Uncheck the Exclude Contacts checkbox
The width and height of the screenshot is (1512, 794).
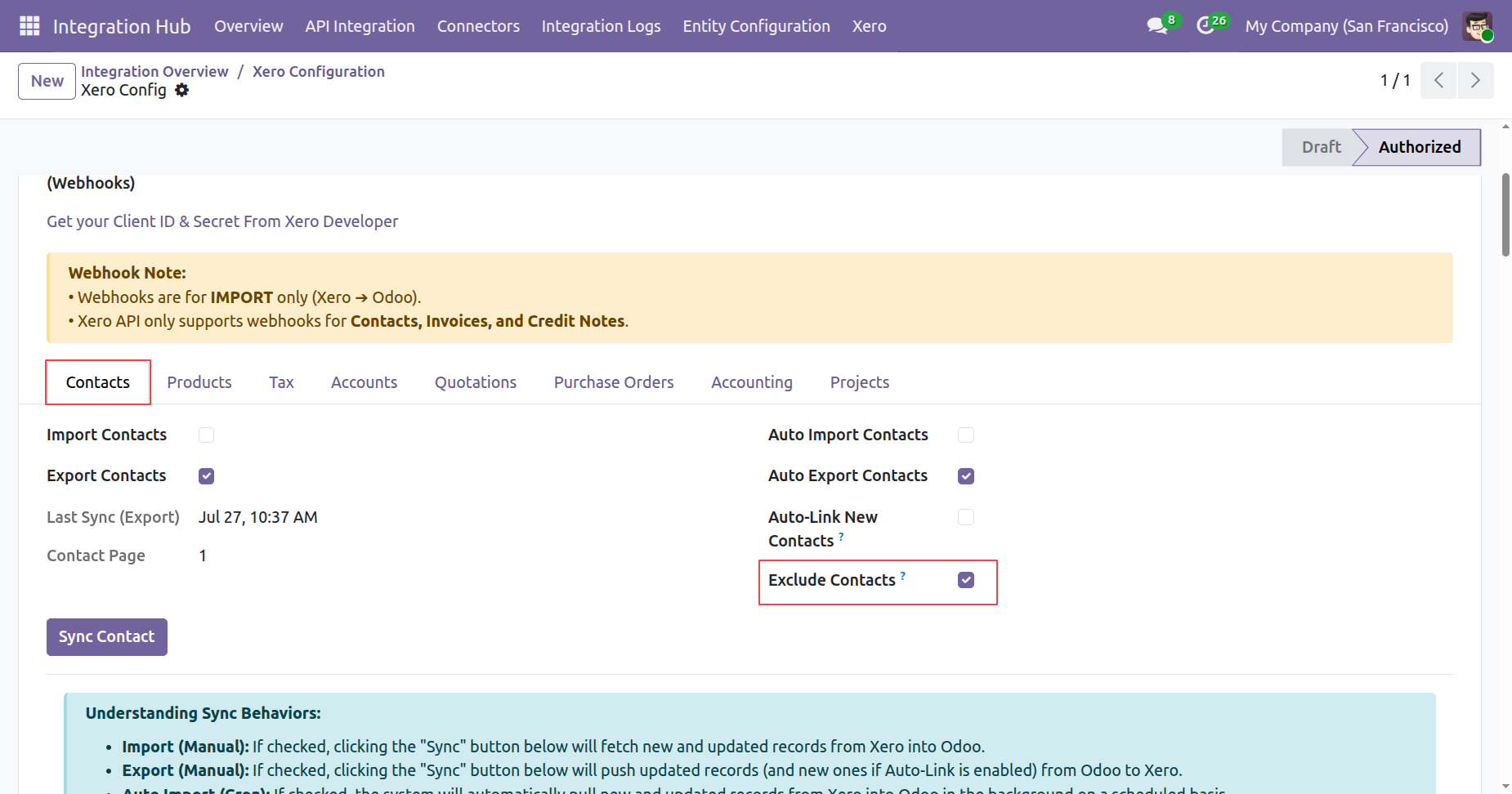[x=966, y=580]
